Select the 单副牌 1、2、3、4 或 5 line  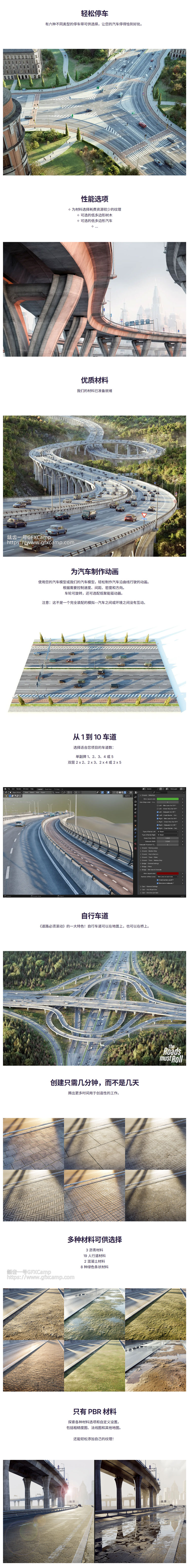[95, 757]
